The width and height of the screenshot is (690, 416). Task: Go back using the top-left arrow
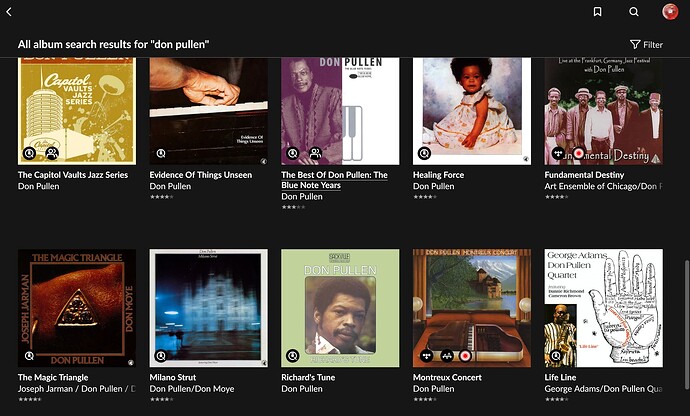pyautogui.click(x=9, y=12)
